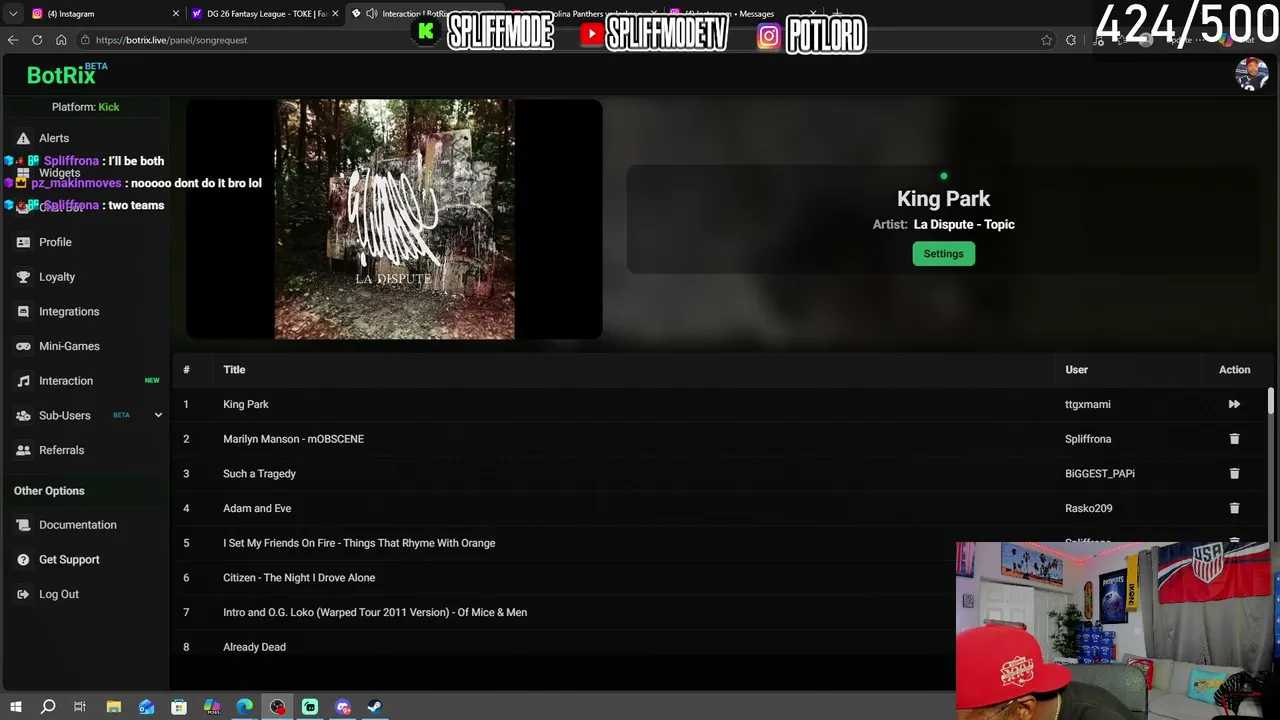1280x720 pixels.
Task: Click the username BiGGEST_PAPi
Action: click(1100, 474)
